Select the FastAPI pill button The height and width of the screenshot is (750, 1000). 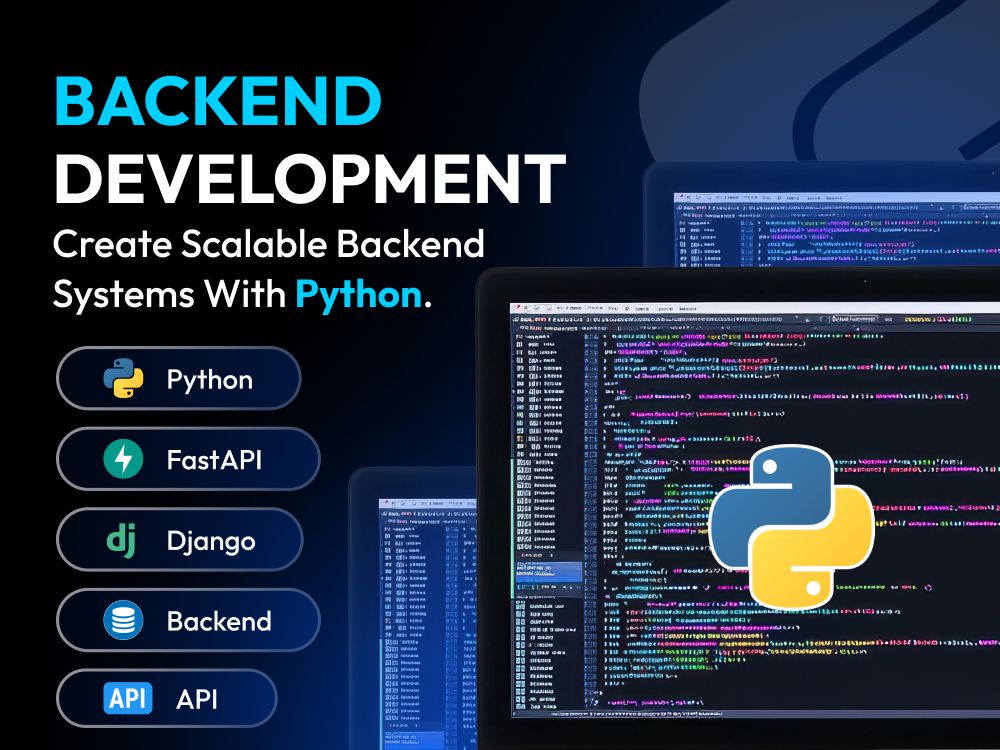188,459
